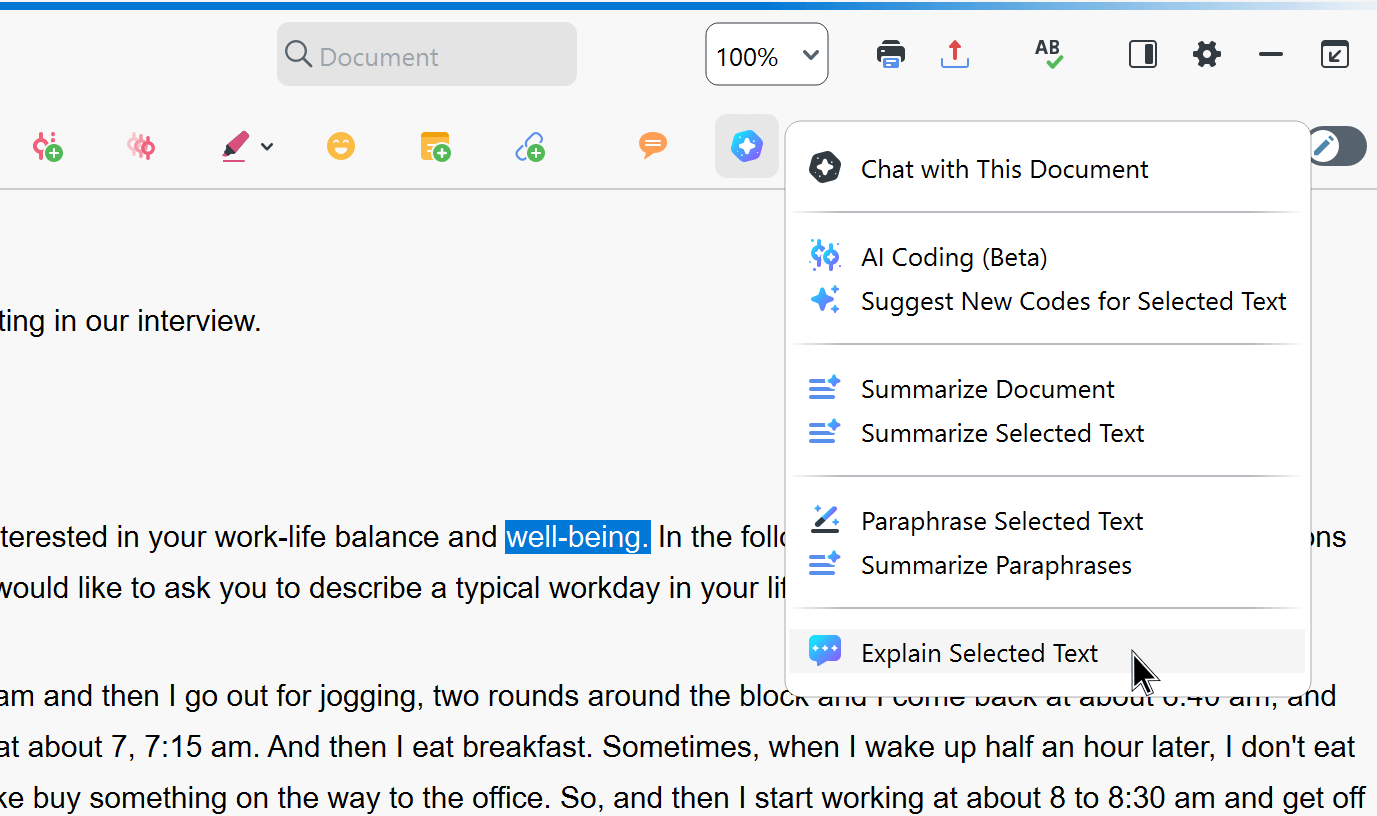Choose Chat with This Document
The height and width of the screenshot is (816, 1377).
click(x=1004, y=168)
